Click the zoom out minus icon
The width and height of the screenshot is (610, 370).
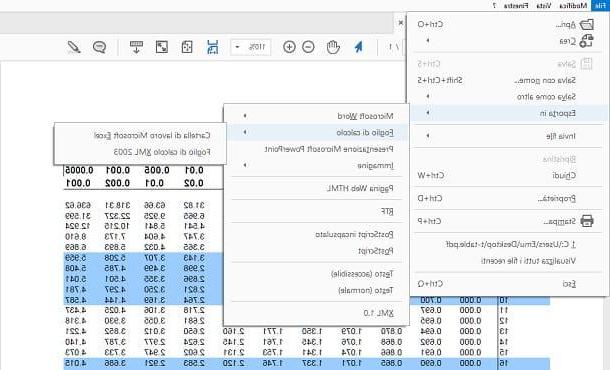[308, 47]
